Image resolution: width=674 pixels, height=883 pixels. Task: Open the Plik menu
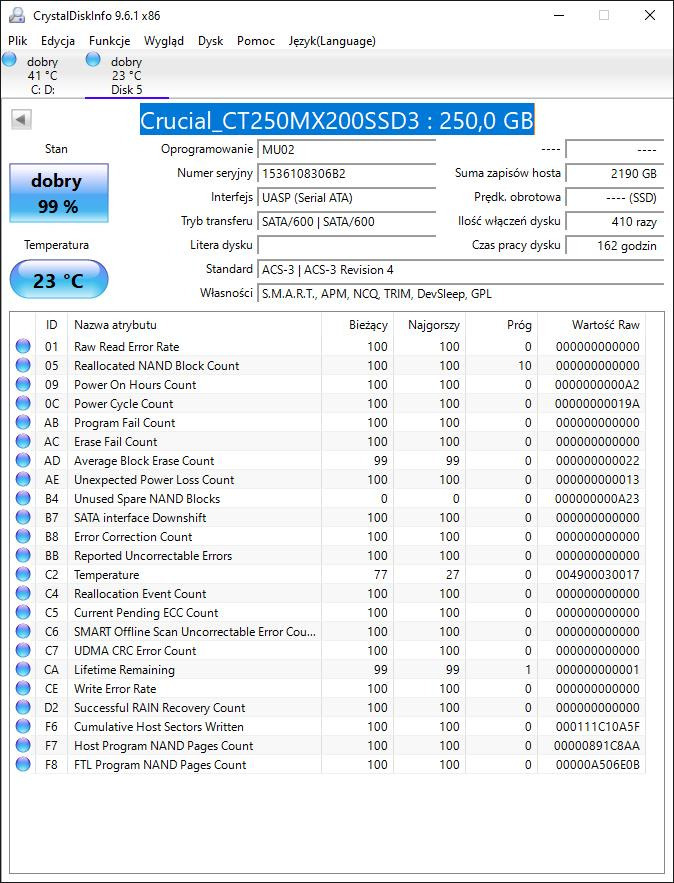pyautogui.click(x=17, y=41)
